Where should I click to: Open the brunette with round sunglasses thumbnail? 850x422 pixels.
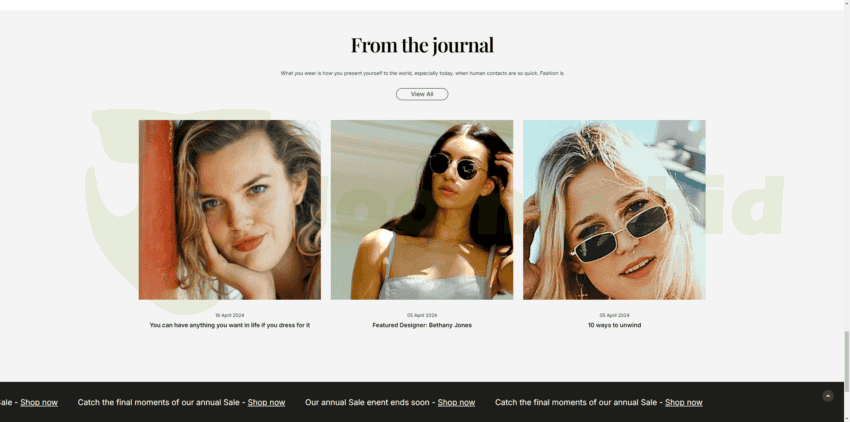[x=422, y=210]
